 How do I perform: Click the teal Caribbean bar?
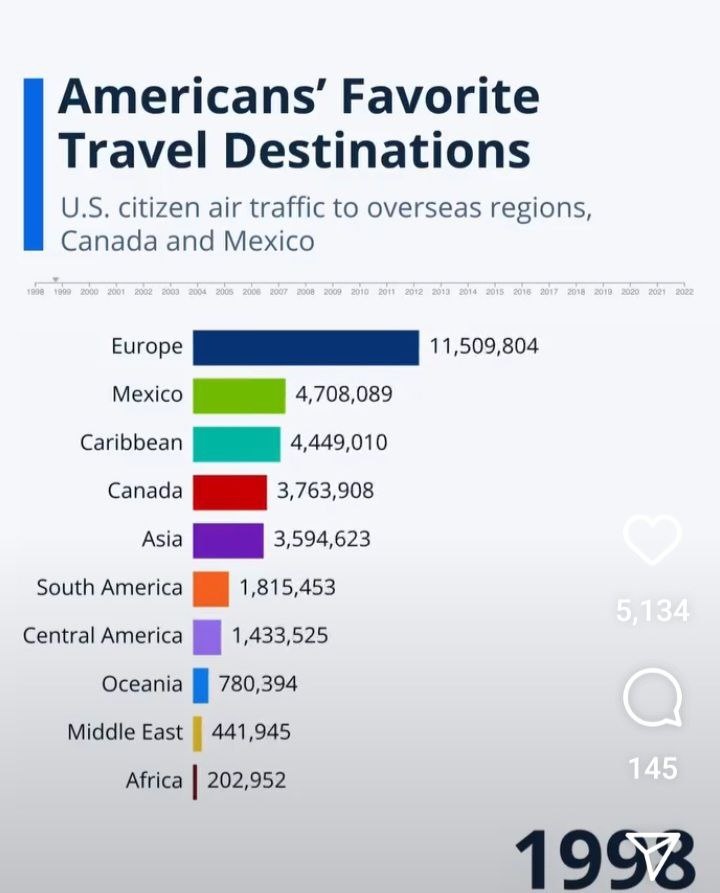(236, 443)
